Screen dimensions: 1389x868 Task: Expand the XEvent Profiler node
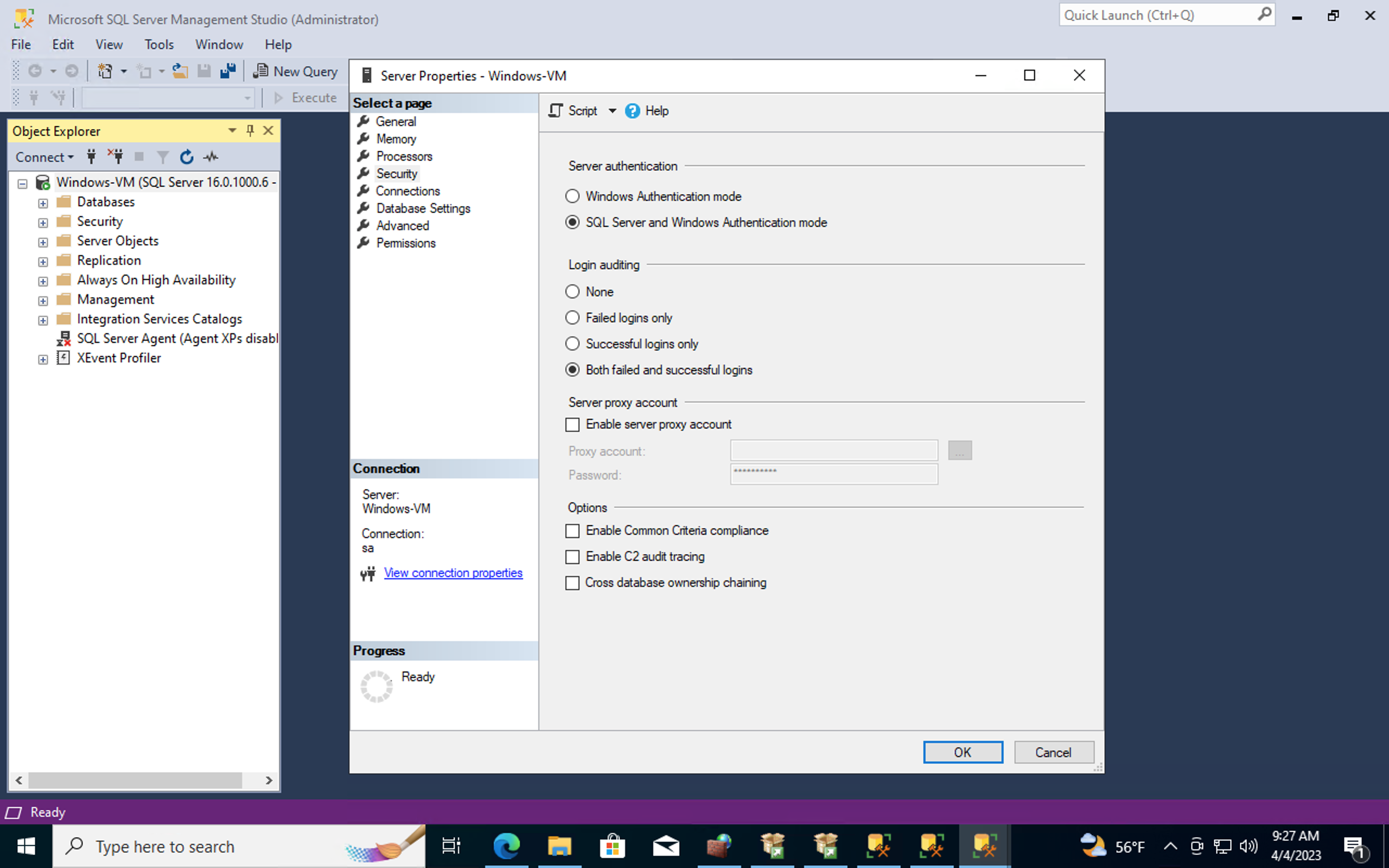(x=43, y=359)
